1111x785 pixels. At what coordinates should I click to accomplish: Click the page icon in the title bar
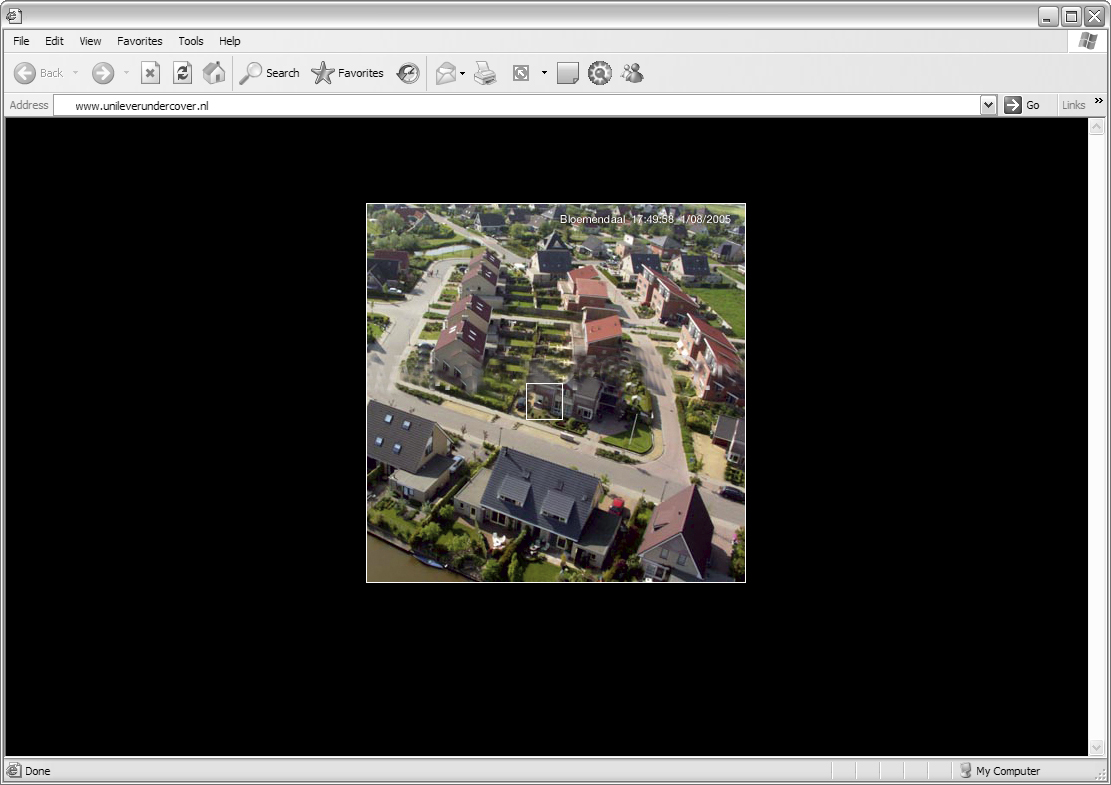(13, 16)
